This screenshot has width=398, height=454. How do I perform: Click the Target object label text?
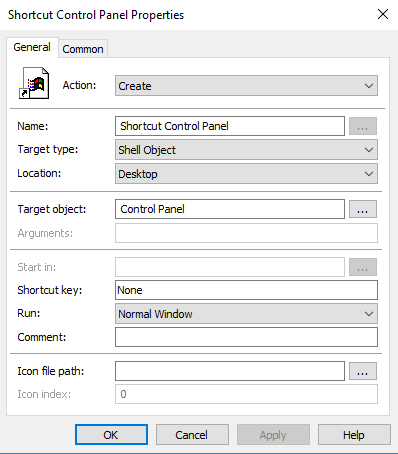pos(52,209)
